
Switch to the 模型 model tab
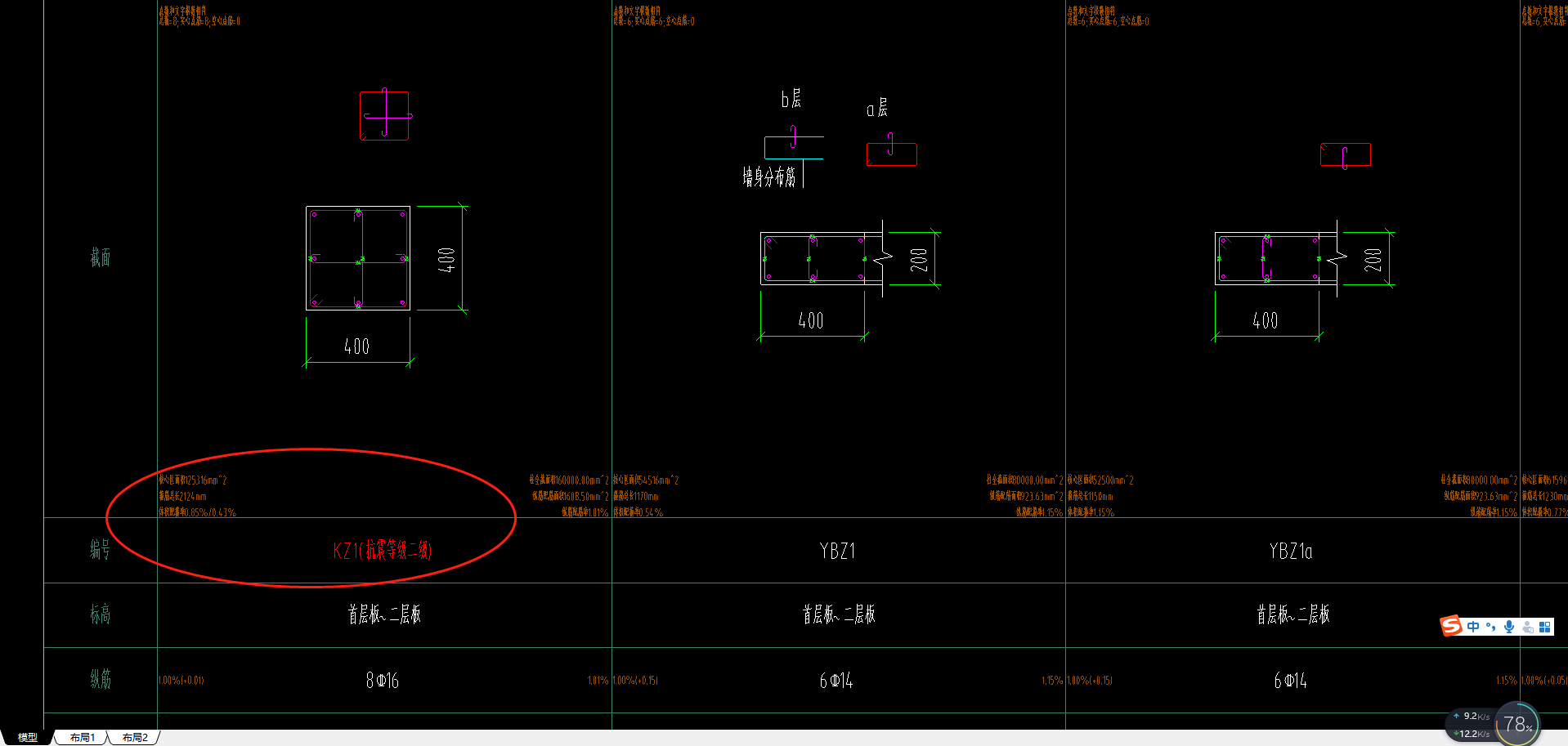(28, 737)
